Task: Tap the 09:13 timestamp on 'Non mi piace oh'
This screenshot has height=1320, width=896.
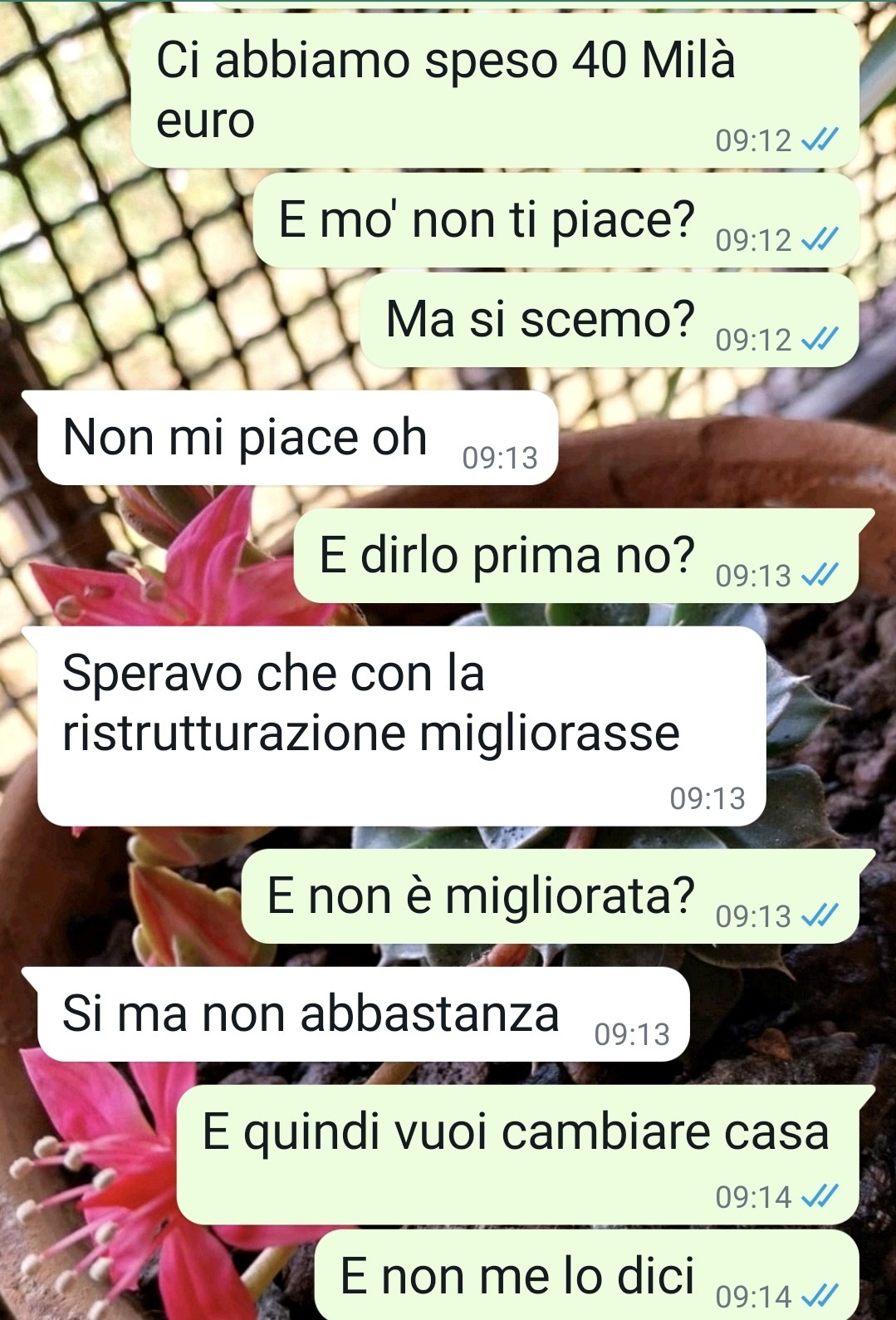Action: pyautogui.click(x=500, y=458)
